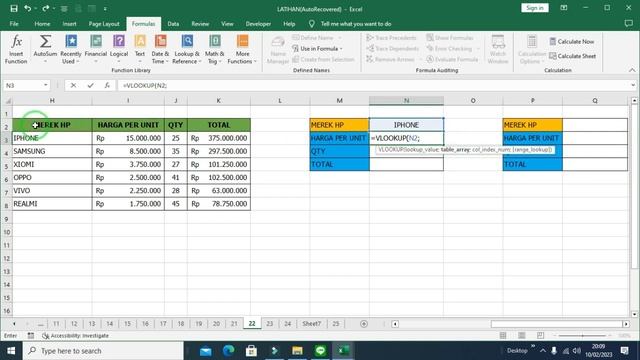The height and width of the screenshot is (360, 640).
Task: Open the comments icon at the top right
Action: coord(629,24)
